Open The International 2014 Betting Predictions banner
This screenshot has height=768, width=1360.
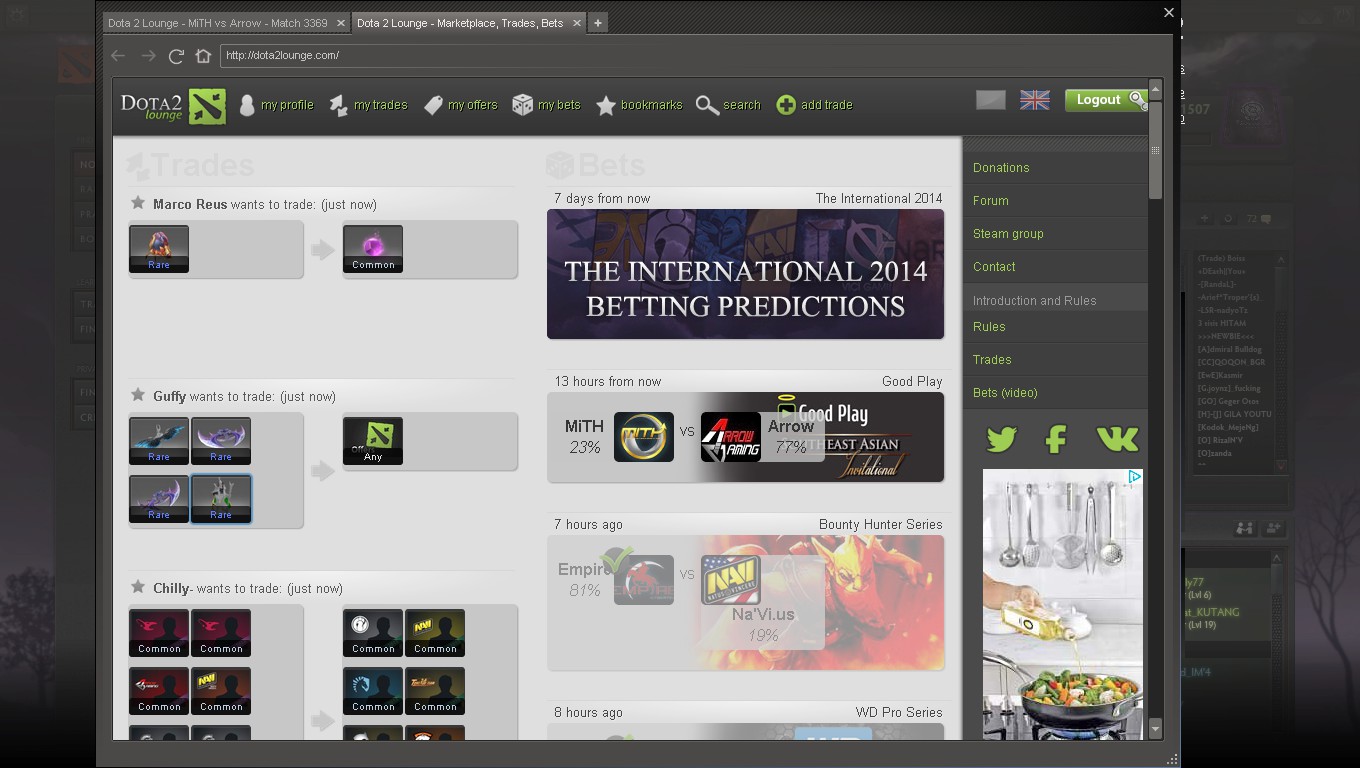click(745, 274)
